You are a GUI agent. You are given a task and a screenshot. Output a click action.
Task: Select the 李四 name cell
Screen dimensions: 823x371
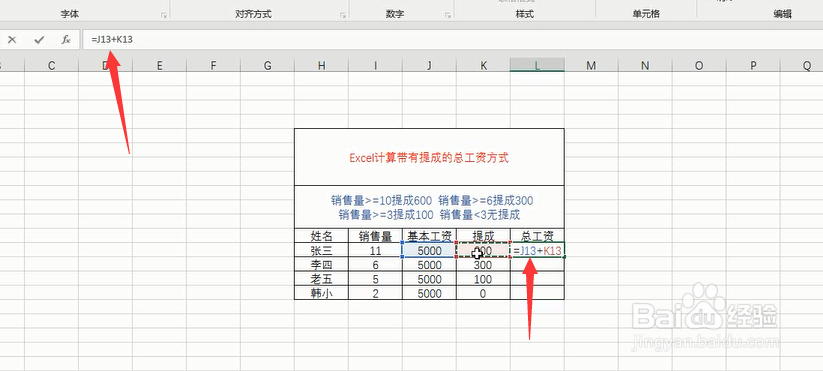tap(321, 264)
